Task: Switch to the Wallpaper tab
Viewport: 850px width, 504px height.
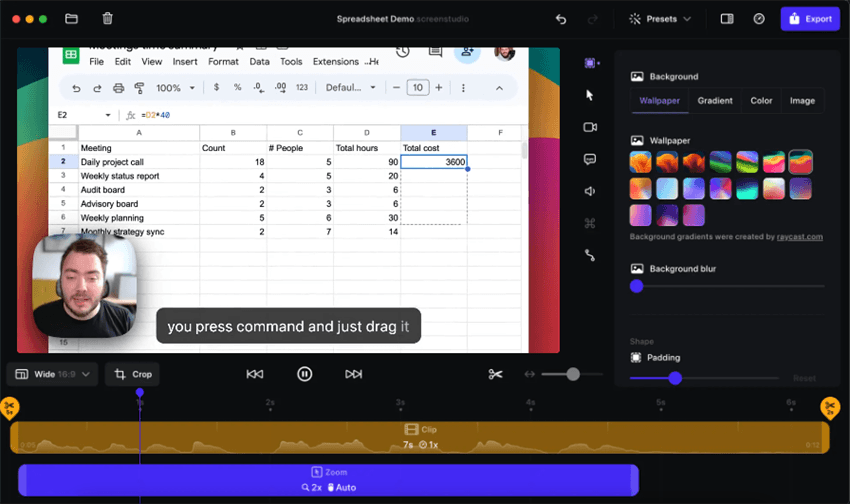Action: [660, 101]
